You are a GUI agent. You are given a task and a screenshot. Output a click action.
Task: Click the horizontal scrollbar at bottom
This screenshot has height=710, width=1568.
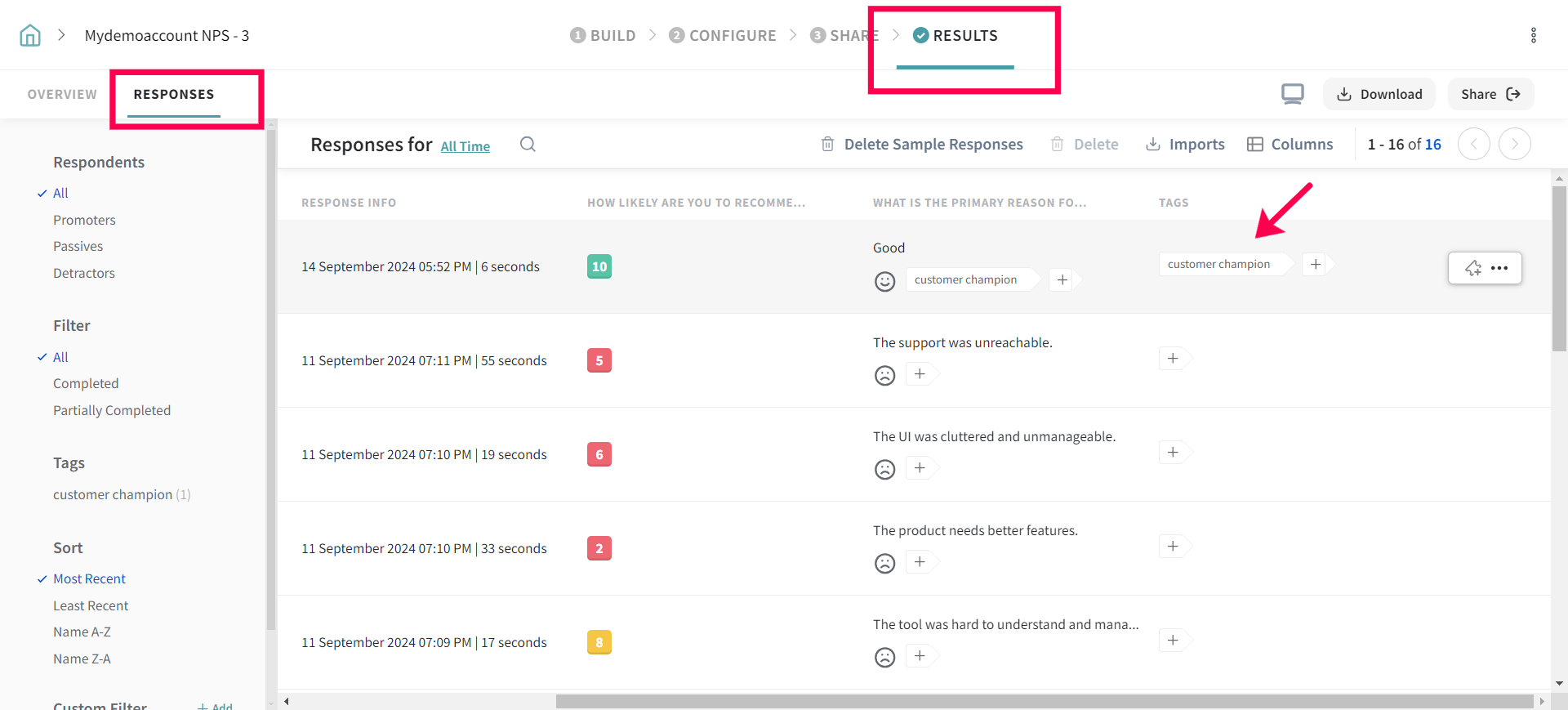point(1044,701)
